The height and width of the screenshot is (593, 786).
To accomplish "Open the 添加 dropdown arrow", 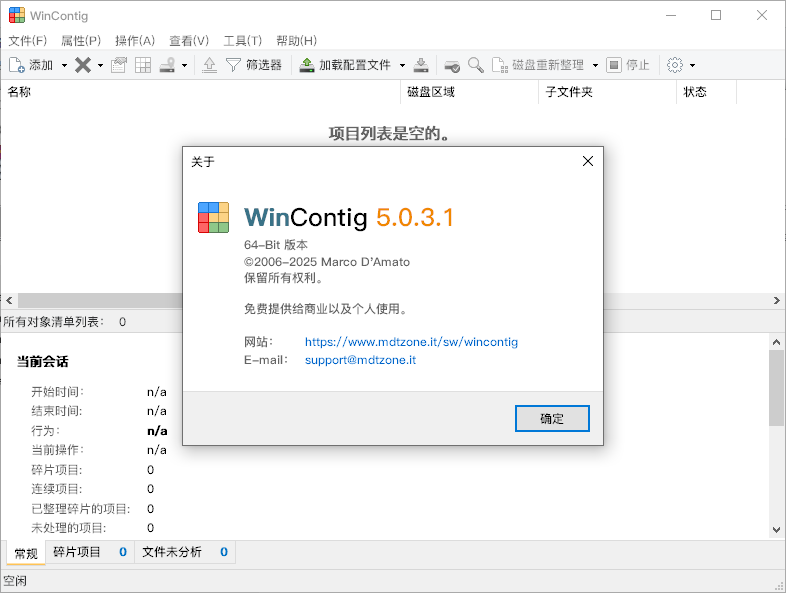I will point(64,65).
